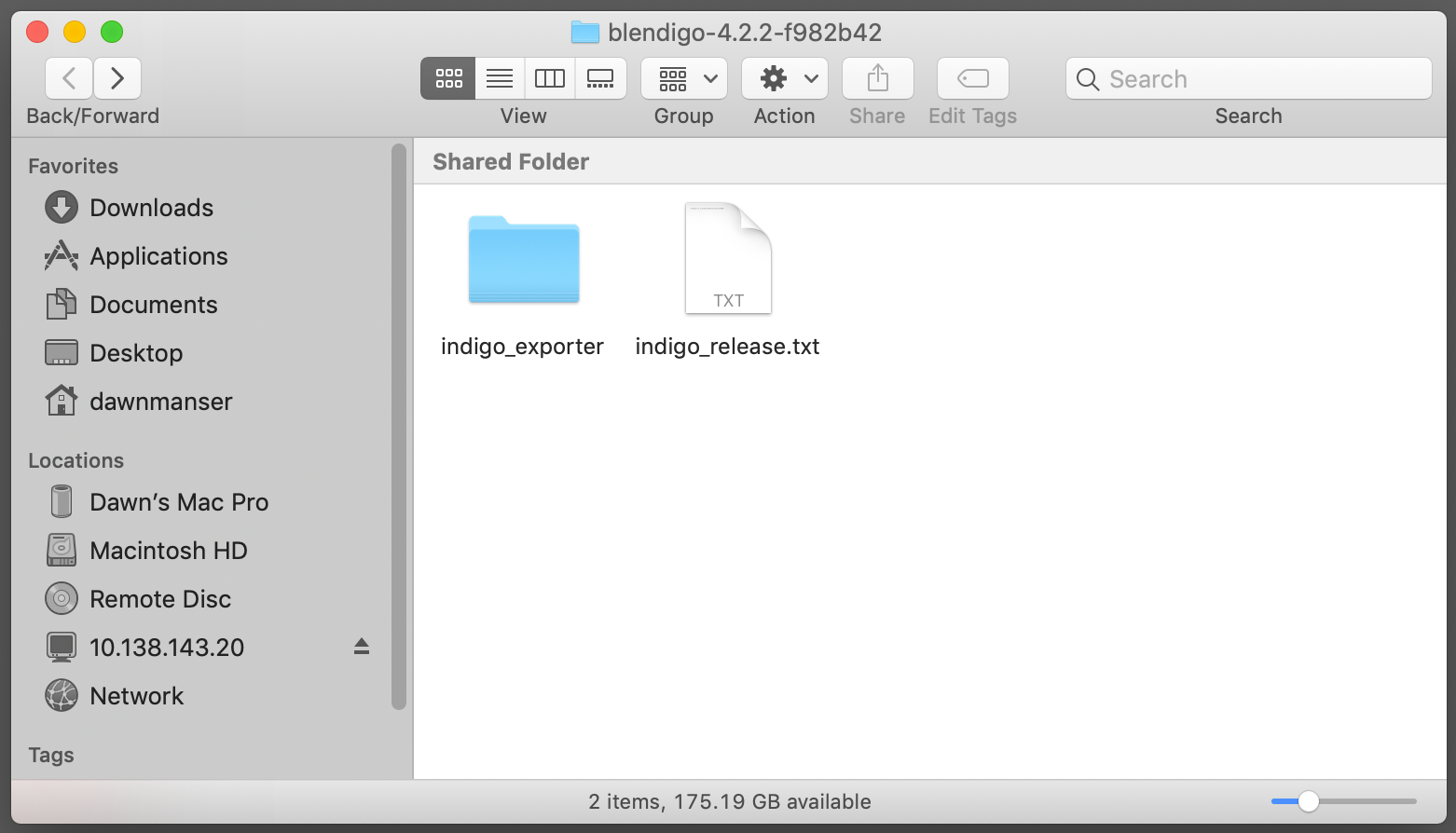Select the indigo_exporter folder
The width and height of the screenshot is (1456, 833).
coord(523,260)
